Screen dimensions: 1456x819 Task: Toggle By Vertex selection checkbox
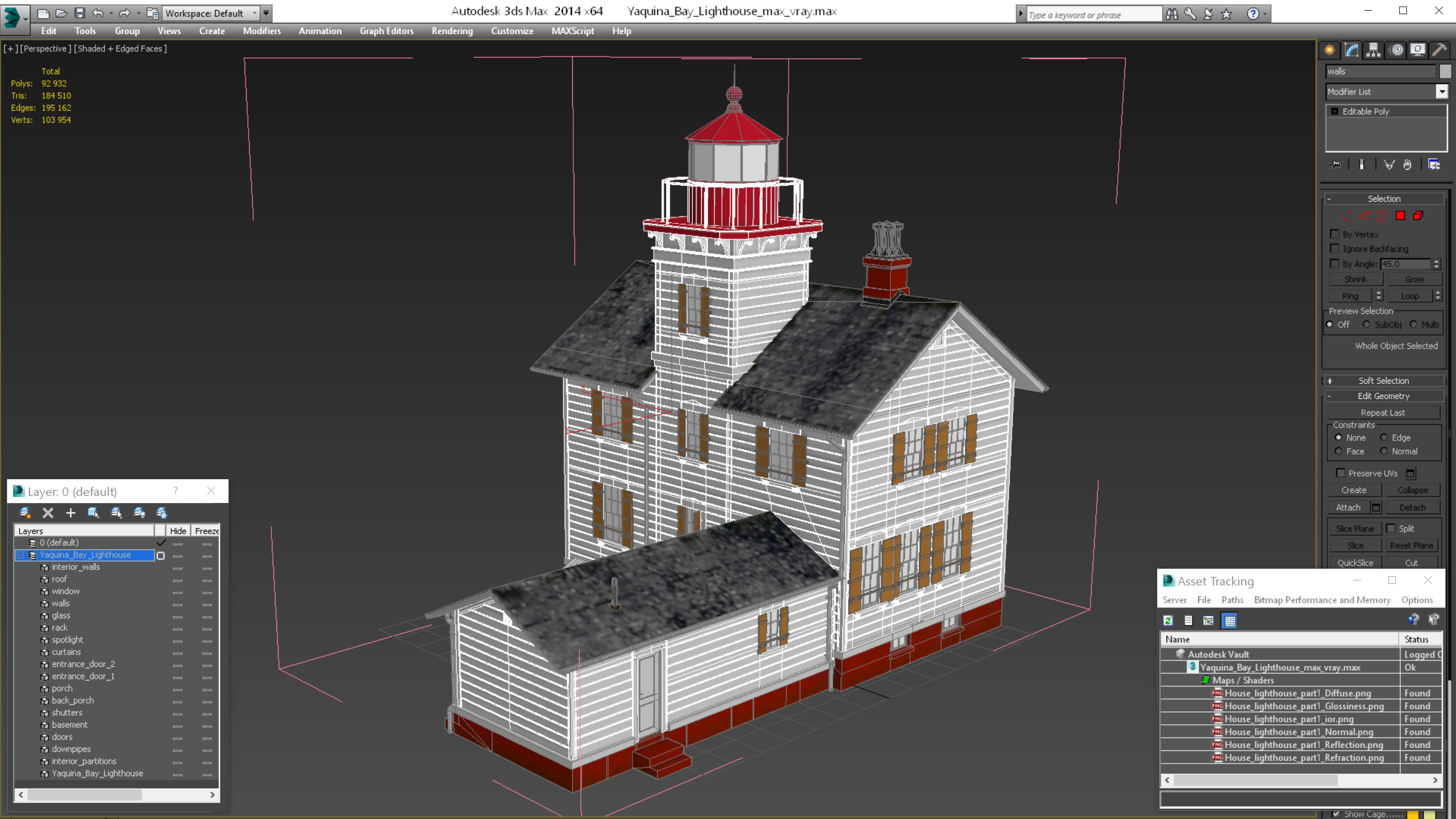1335,233
